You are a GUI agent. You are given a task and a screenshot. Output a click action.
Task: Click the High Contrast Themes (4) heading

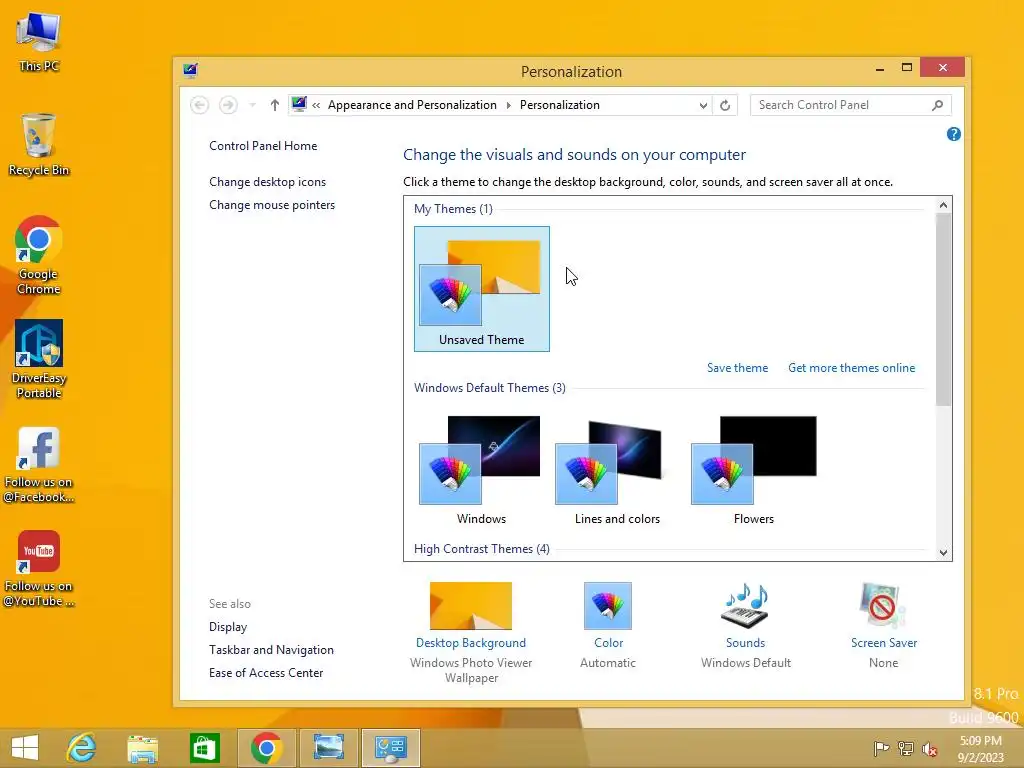(482, 549)
